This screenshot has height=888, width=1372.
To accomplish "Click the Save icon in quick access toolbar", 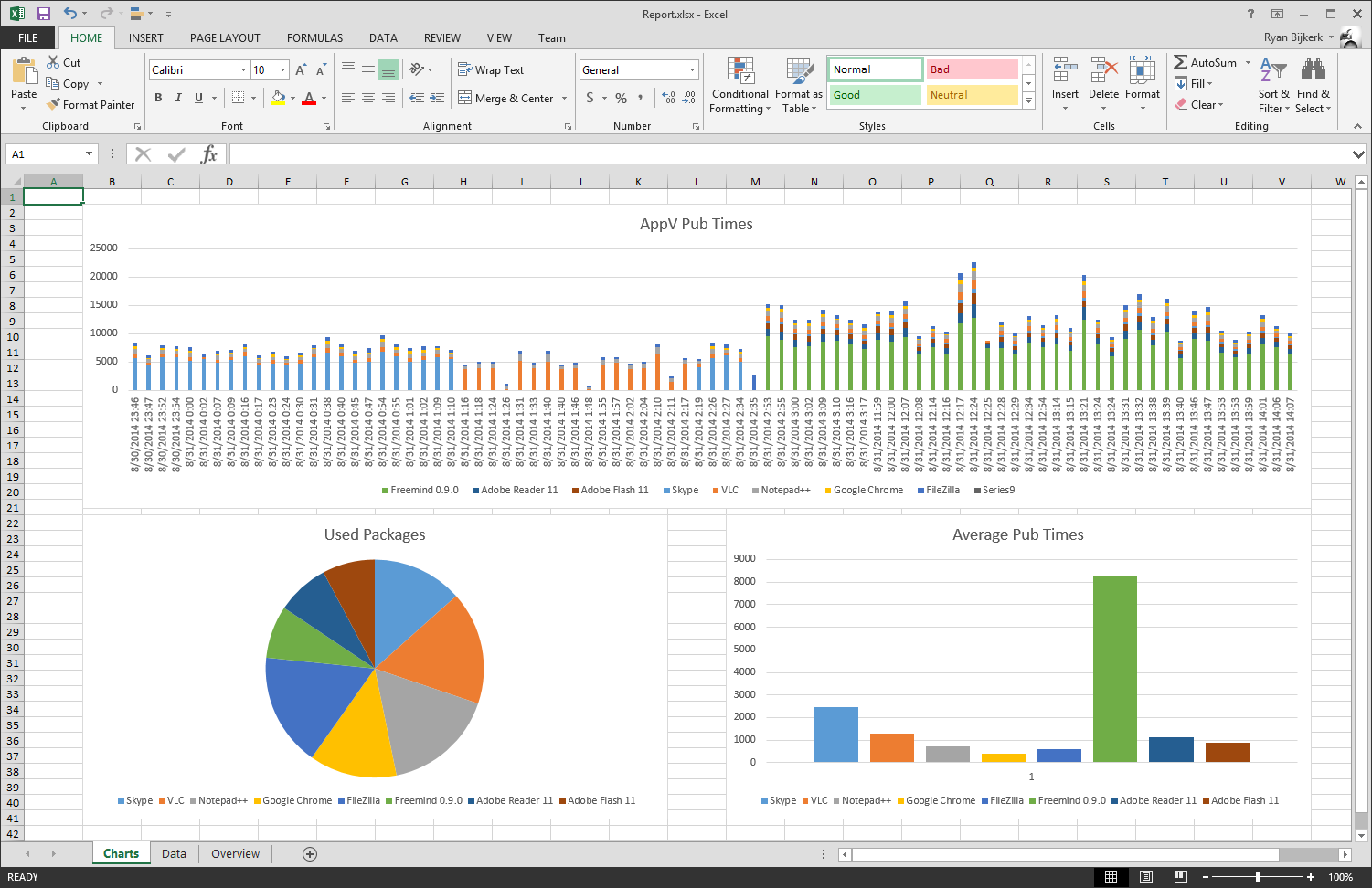I will [43, 14].
